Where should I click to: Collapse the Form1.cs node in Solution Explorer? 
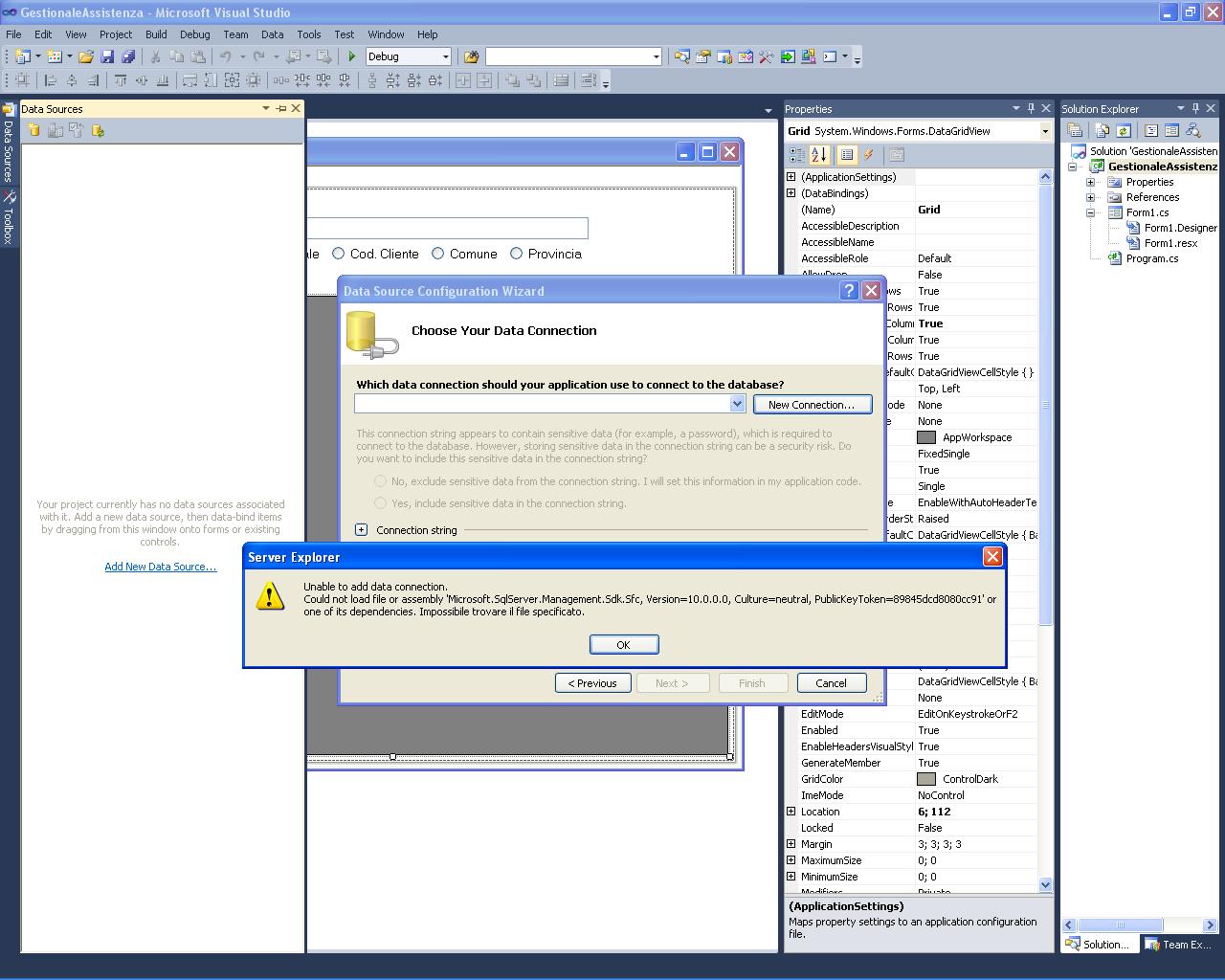pos(1090,212)
